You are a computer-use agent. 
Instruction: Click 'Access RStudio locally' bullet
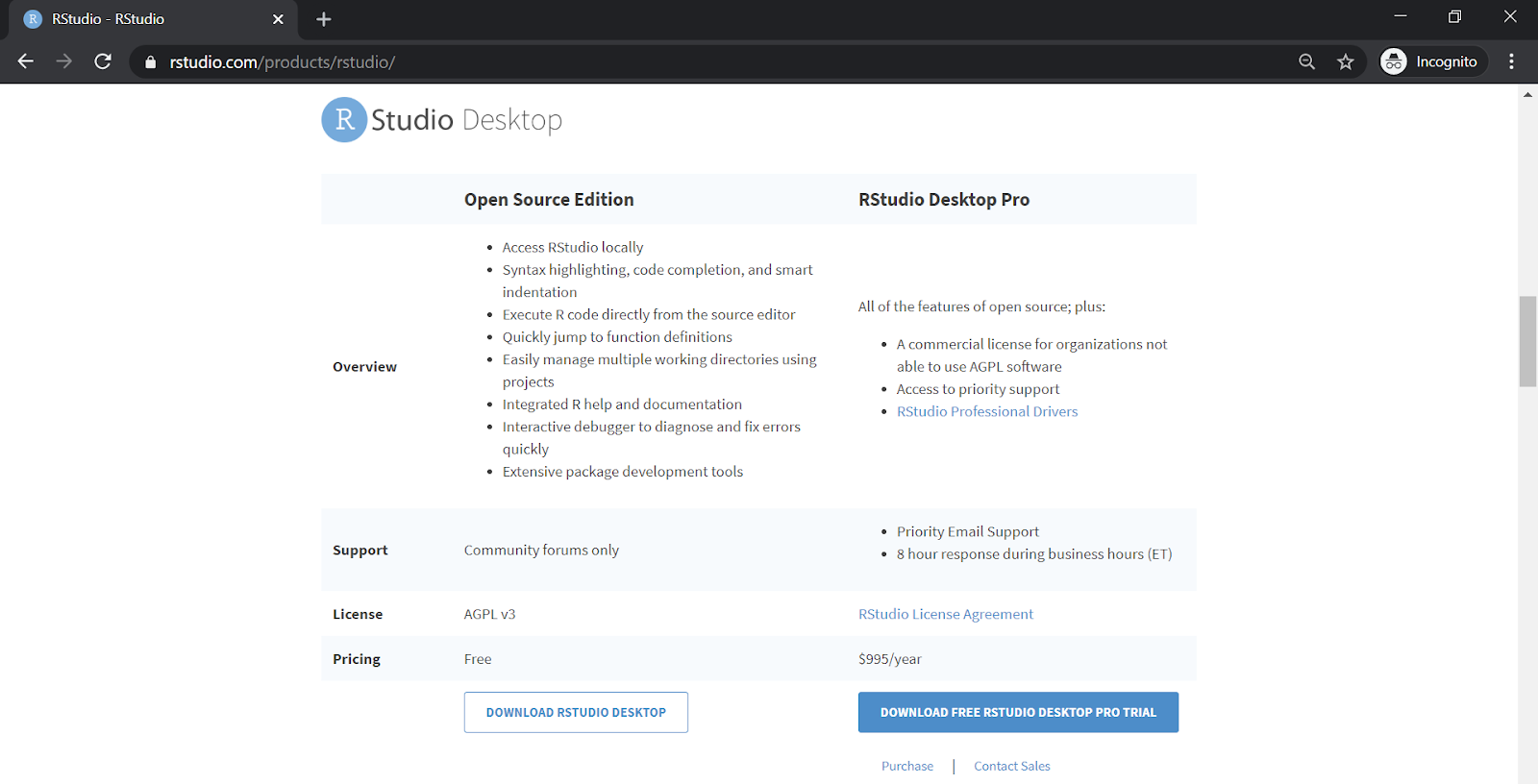[573, 248]
